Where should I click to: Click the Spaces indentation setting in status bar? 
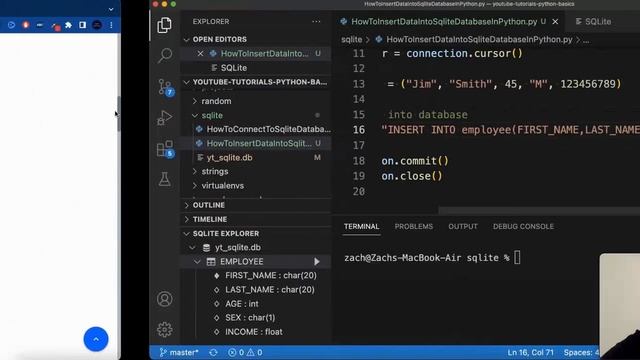[581, 352]
